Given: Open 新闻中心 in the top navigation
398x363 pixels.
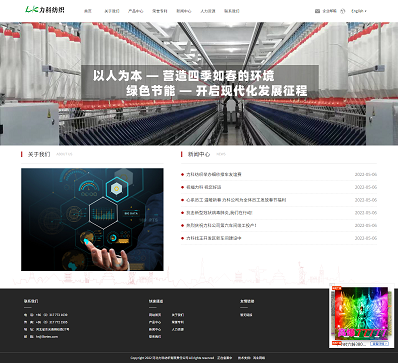Looking at the screenshot, I should [184, 11].
